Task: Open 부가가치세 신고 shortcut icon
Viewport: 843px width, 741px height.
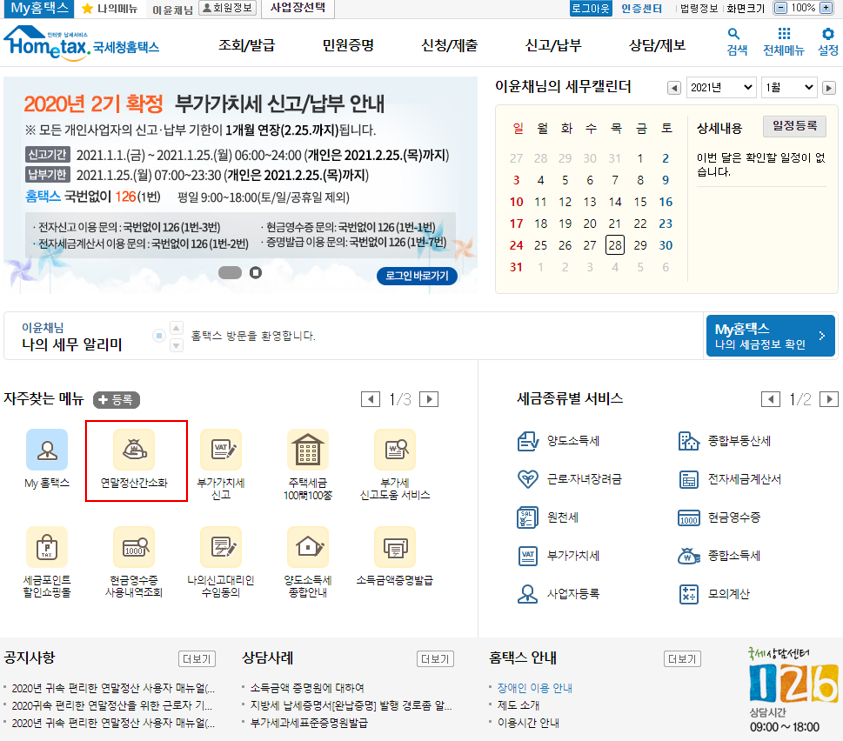Action: tap(221, 450)
